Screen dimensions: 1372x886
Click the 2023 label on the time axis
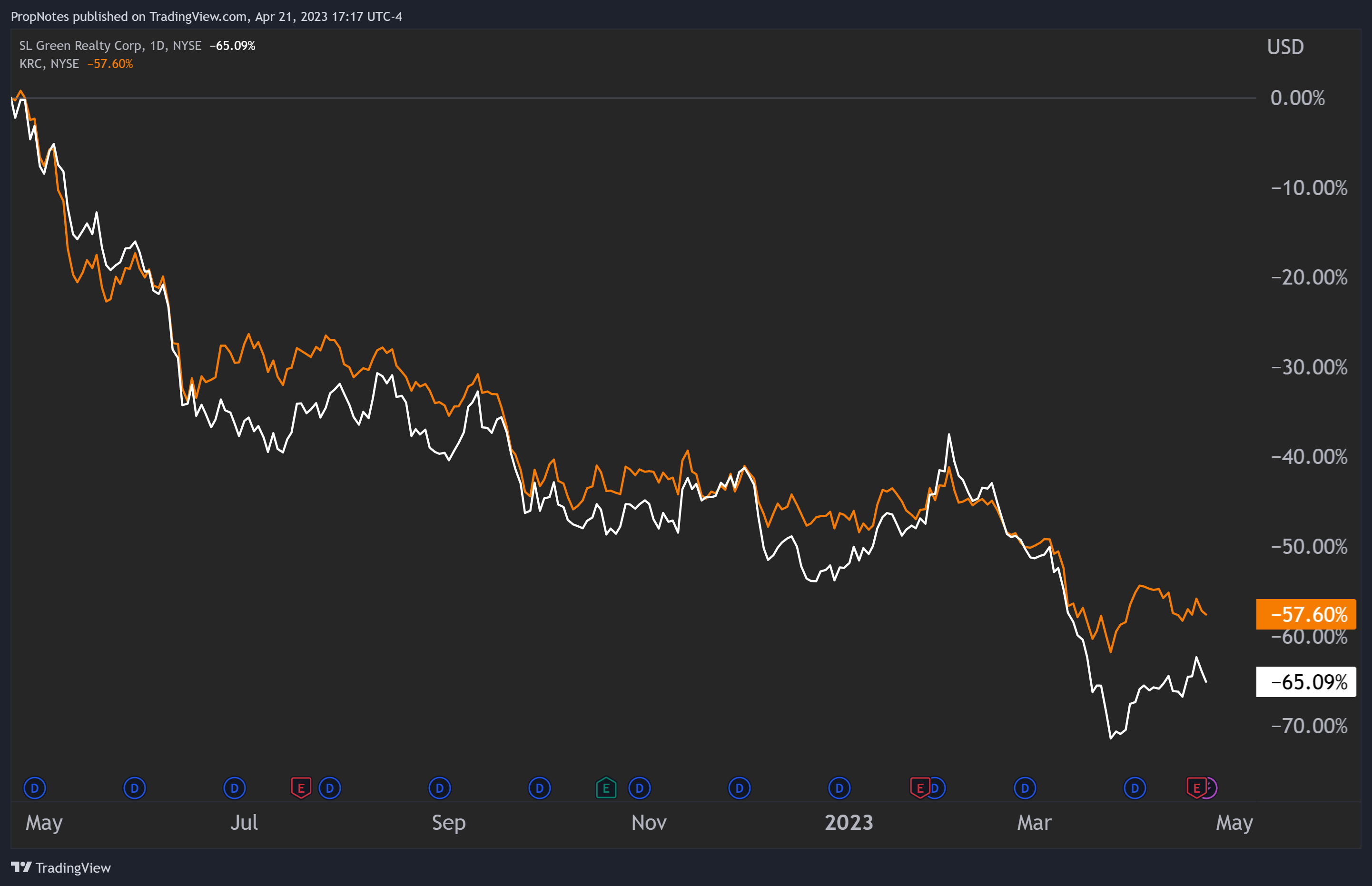pos(849,823)
